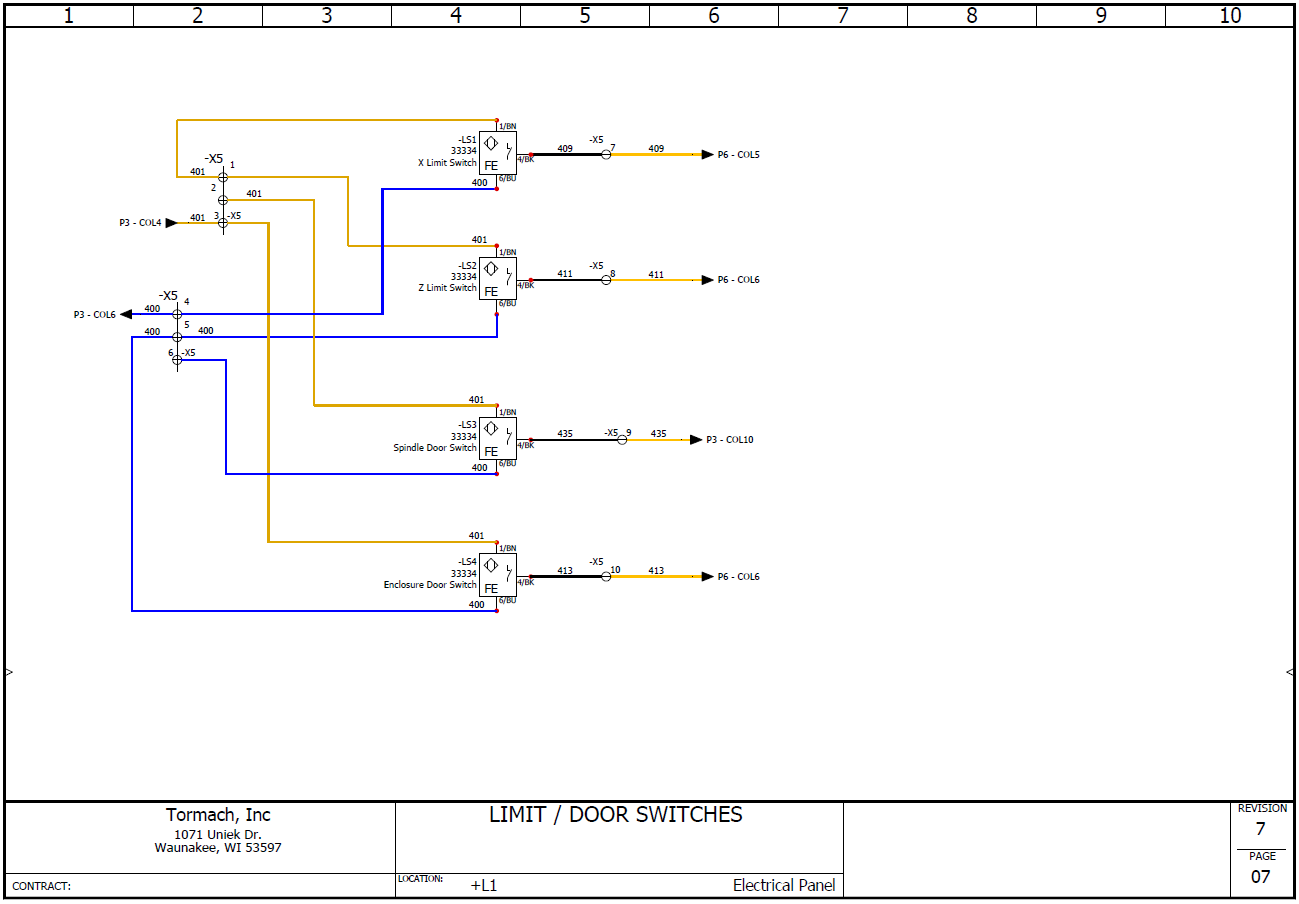The width and height of the screenshot is (1299, 904).
Task: Select X5 terminal 1 circle
Action: [x=223, y=177]
